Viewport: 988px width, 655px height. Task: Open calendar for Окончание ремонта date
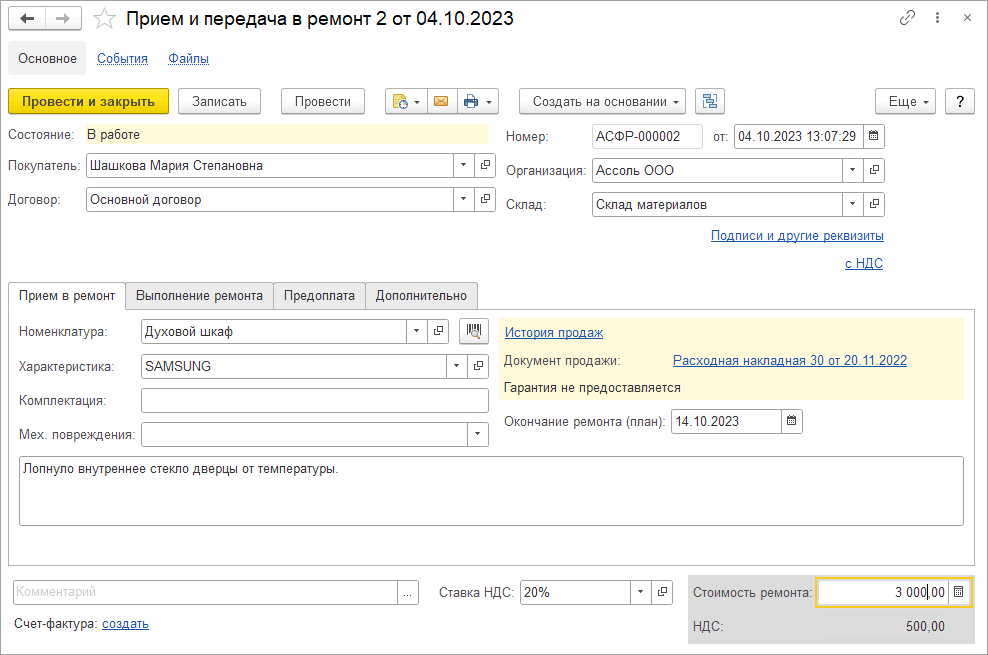click(x=792, y=421)
